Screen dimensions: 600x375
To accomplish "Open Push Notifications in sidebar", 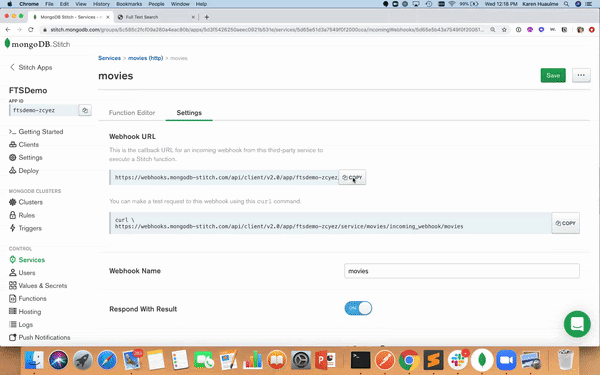I will pos(40,338).
